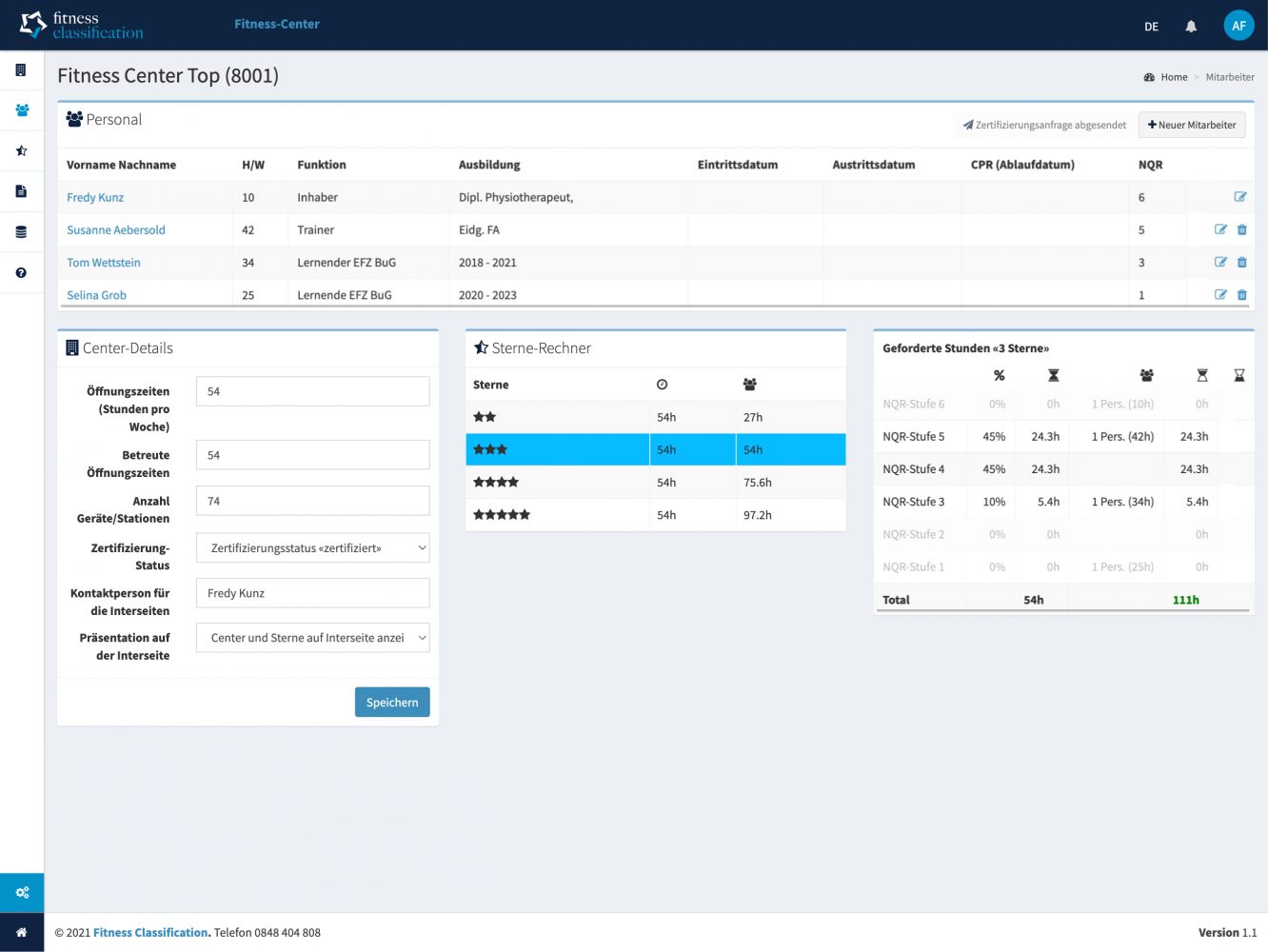The height and width of the screenshot is (952, 1268).
Task: Go to Home in breadcrumb
Action: [1174, 77]
